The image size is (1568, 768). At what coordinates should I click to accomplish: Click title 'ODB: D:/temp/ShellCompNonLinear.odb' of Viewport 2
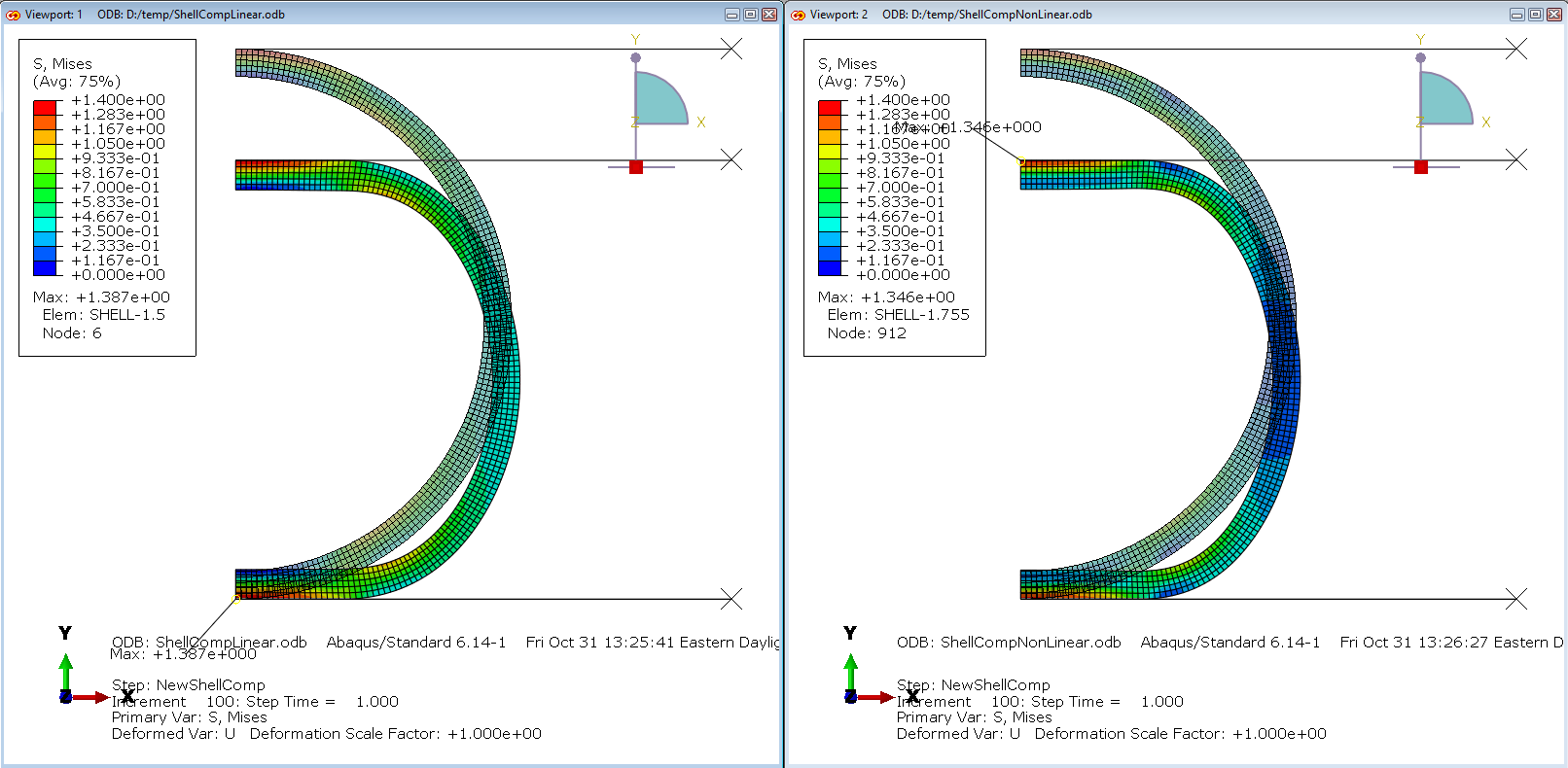987,15
